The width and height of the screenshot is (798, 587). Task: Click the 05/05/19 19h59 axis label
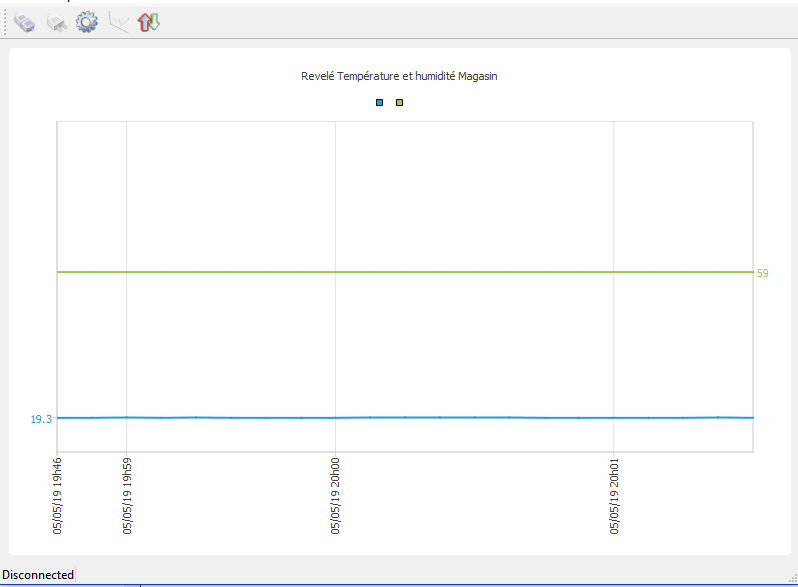click(127, 496)
